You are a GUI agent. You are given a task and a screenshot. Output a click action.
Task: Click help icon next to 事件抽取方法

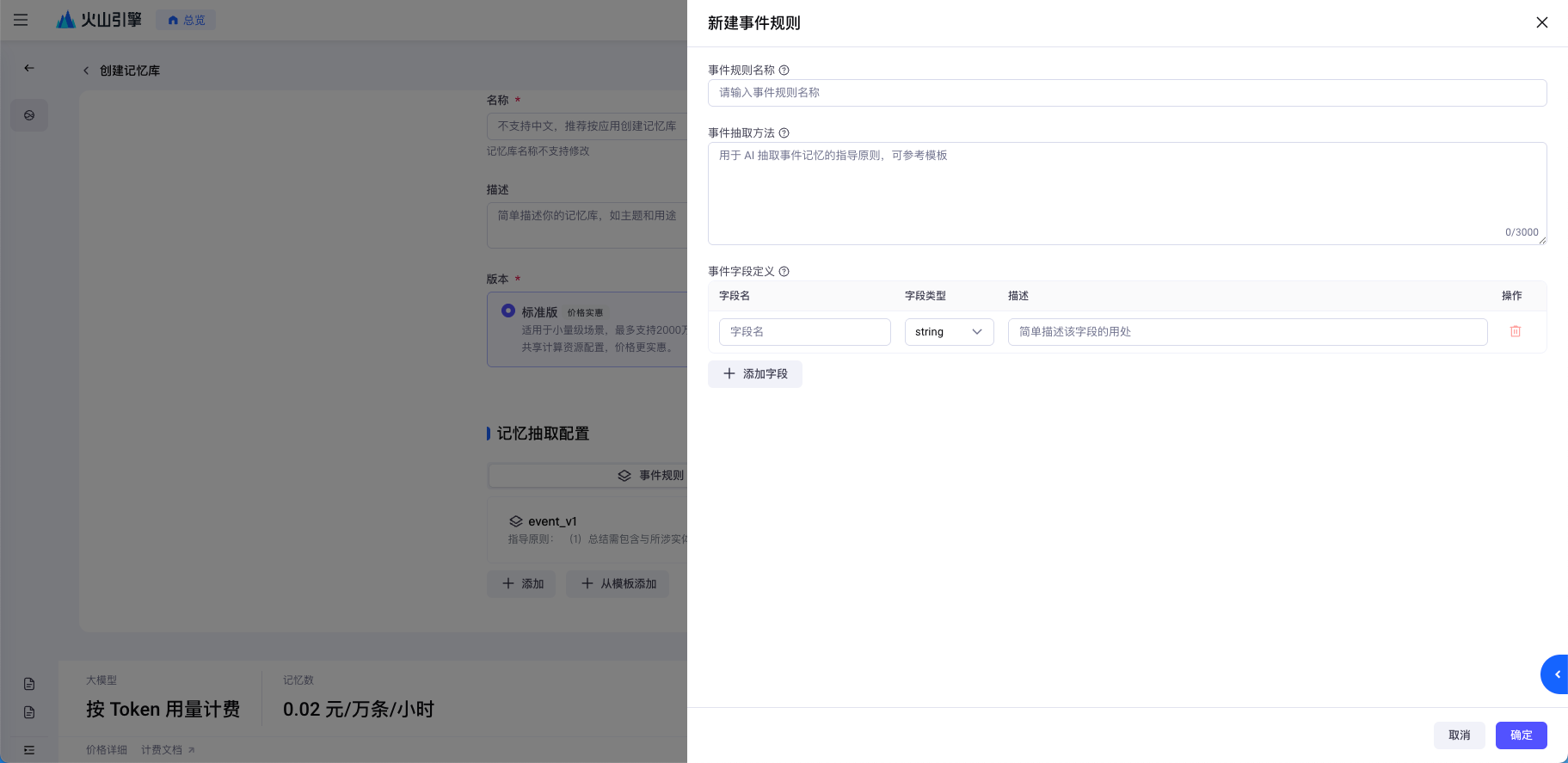[784, 133]
